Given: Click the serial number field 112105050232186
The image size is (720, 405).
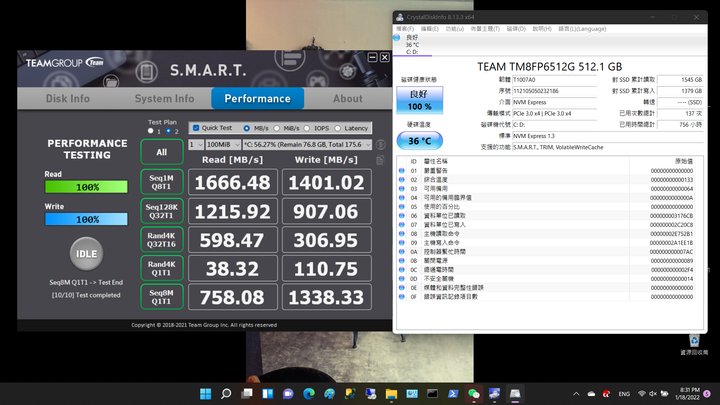Looking at the screenshot, I should [554, 91].
